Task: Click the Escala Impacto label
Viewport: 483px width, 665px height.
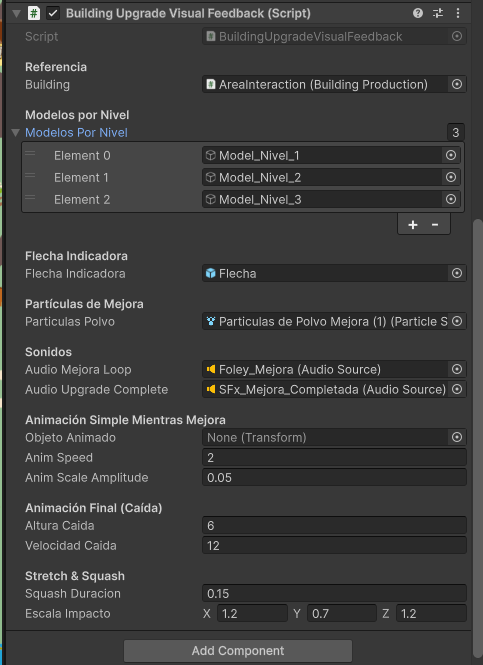Action: point(68,613)
